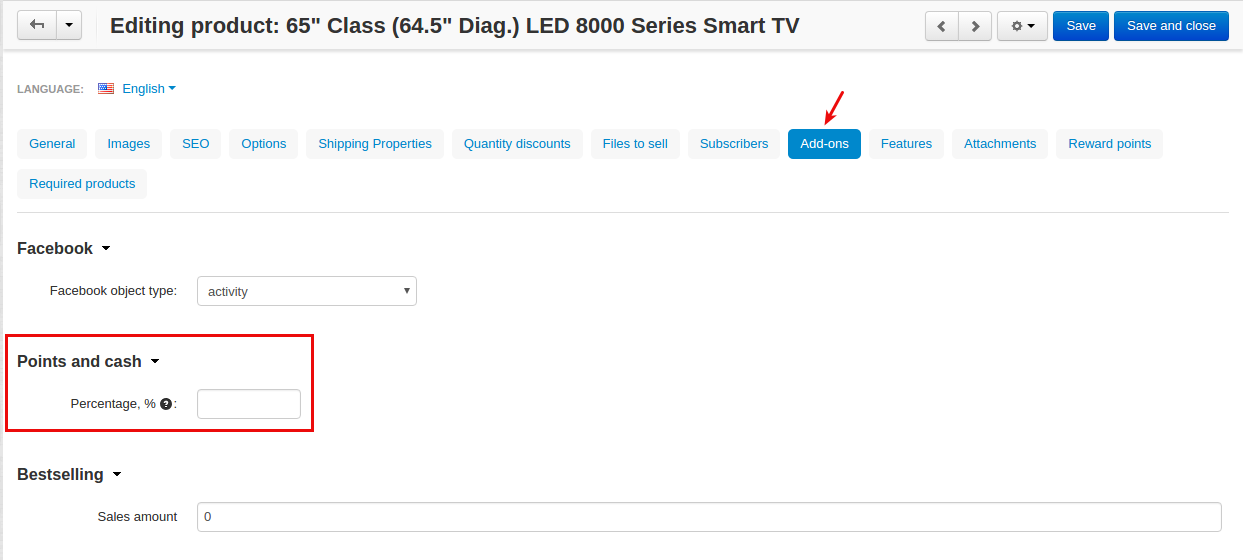Go to previous product with left chevron
1243x560 pixels.
click(x=942, y=26)
